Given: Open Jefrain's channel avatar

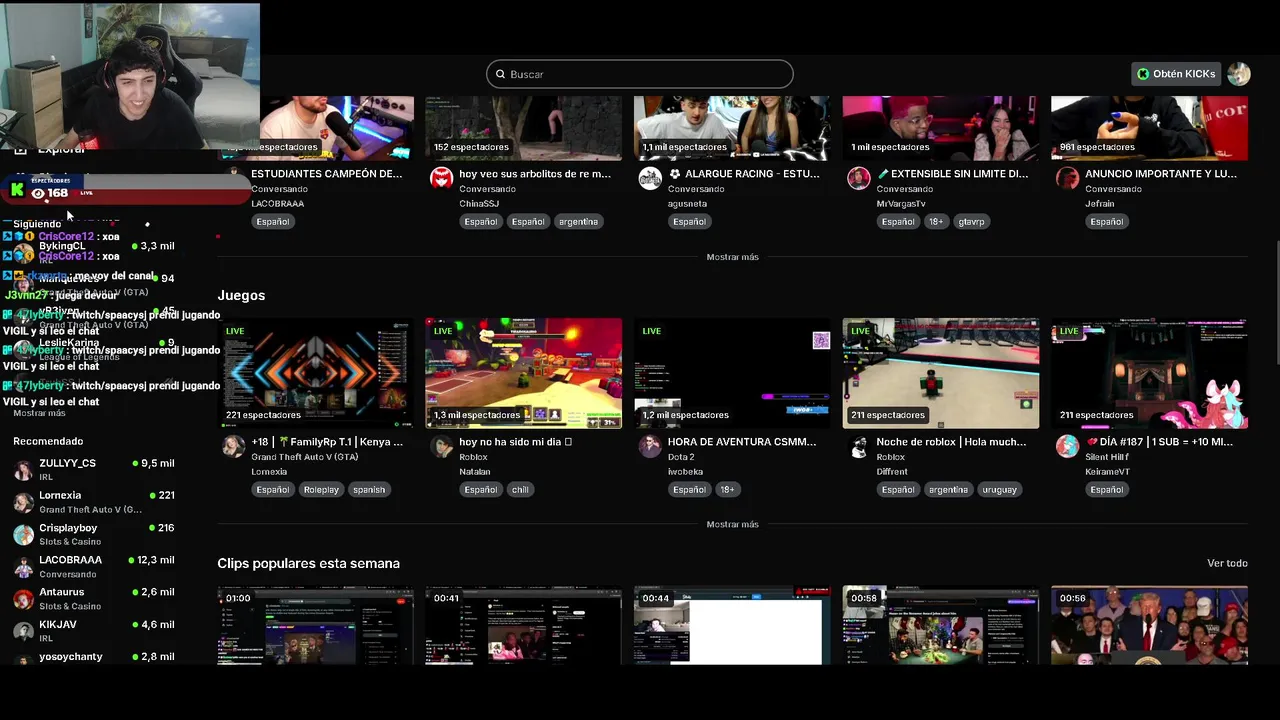Looking at the screenshot, I should [x=1067, y=178].
